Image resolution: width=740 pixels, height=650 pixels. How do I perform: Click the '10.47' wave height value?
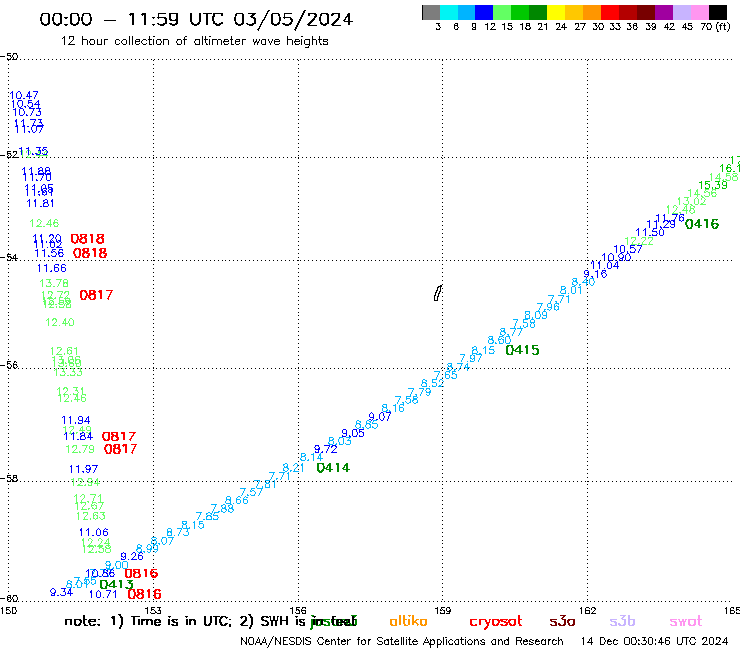[x=24, y=95]
